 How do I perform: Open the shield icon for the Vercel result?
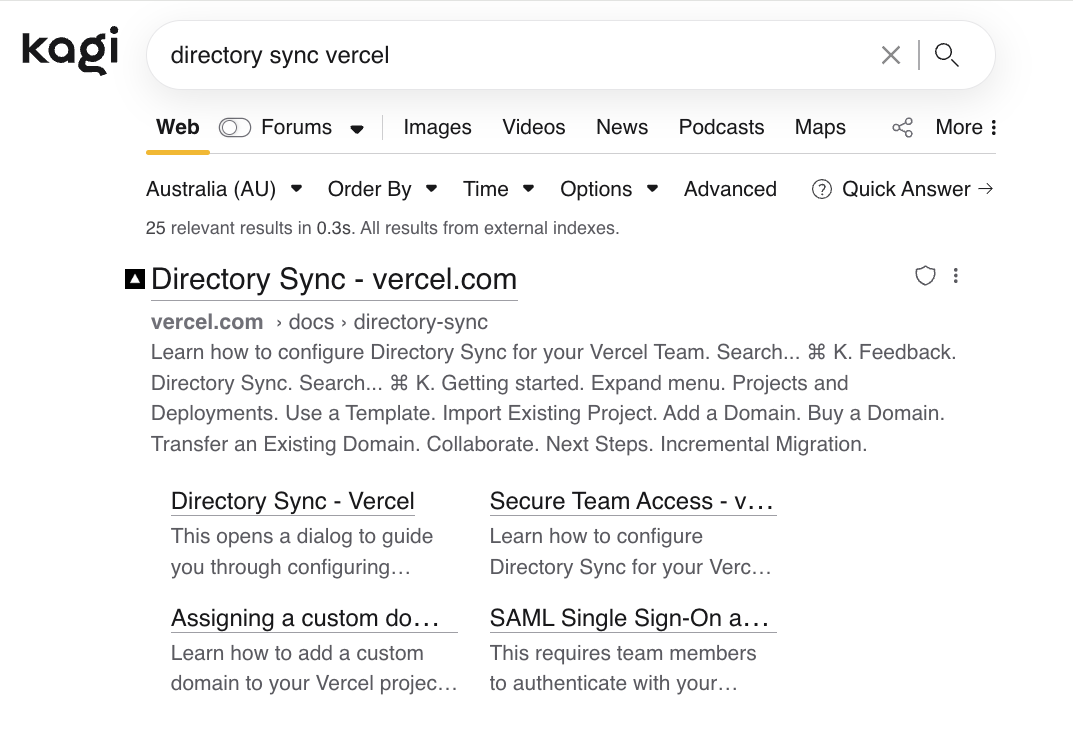925,276
